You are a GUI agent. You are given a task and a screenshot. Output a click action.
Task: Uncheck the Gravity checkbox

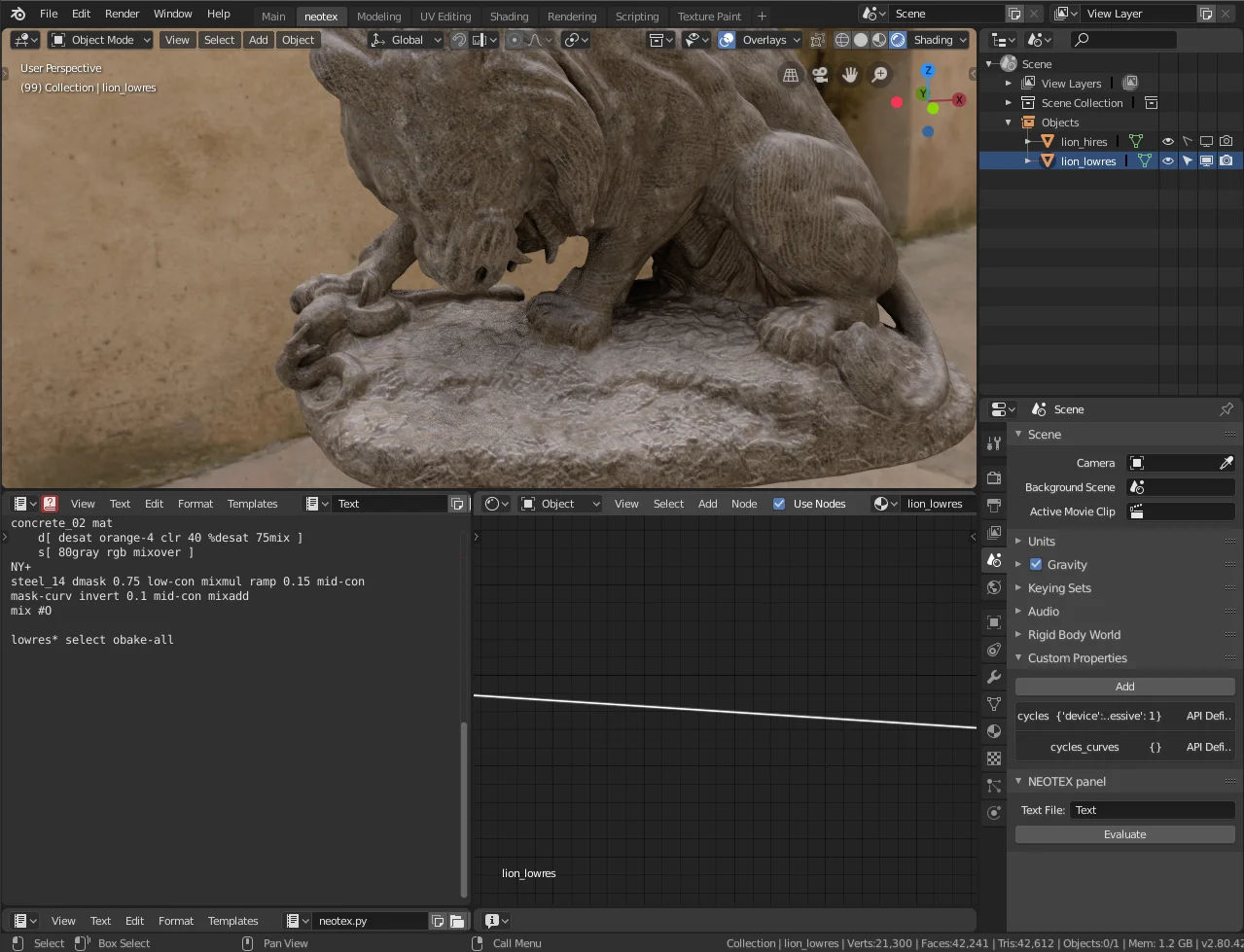1036,565
